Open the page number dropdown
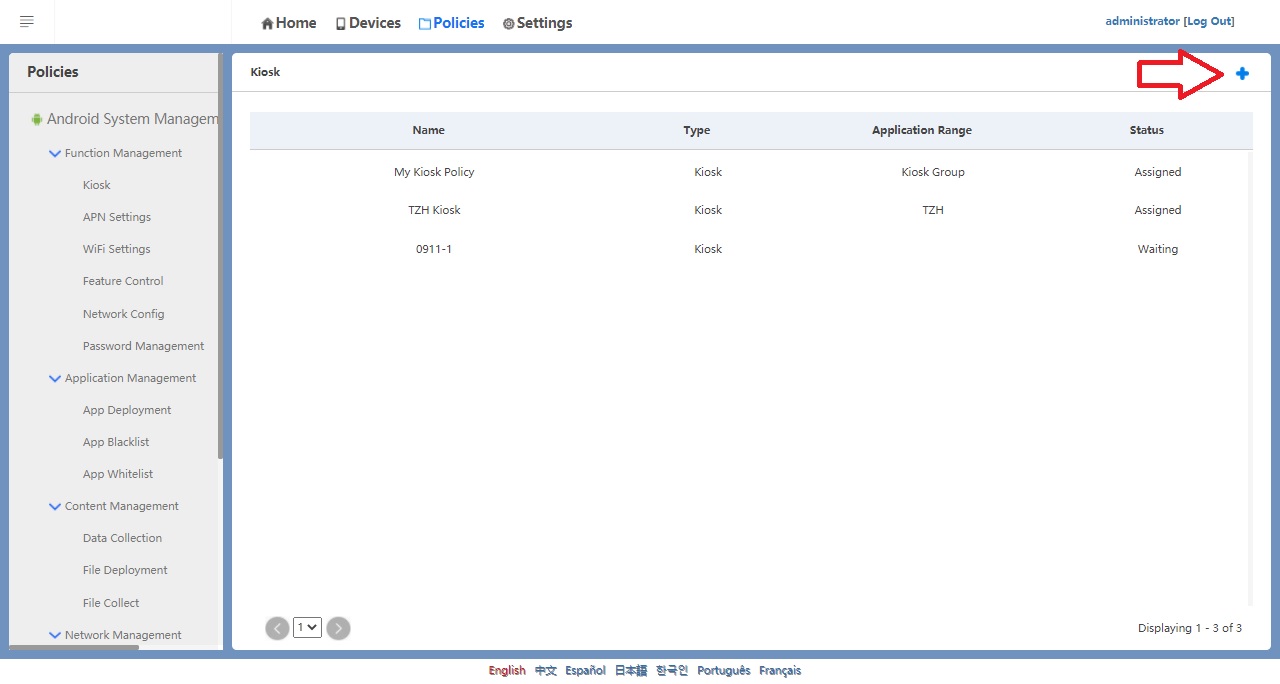This screenshot has height=684, width=1280. (307, 628)
